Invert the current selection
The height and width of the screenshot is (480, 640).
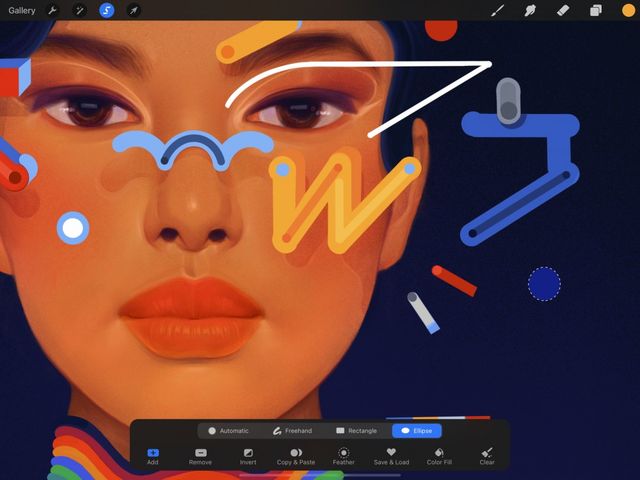point(248,456)
